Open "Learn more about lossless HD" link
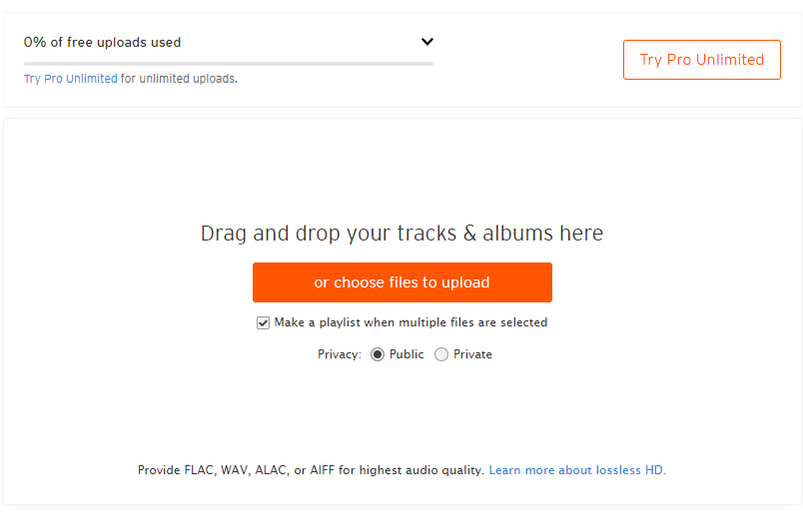Screen dimensions: 803x516 [x=577, y=470]
